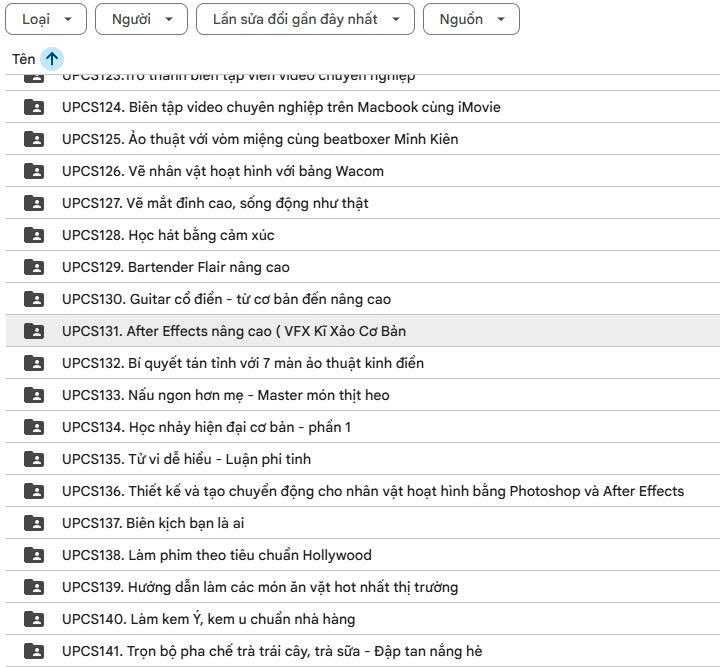Screen dimensions: 720x667
Task: Click shared folder icon for UPCS127
Action: (x=34, y=203)
